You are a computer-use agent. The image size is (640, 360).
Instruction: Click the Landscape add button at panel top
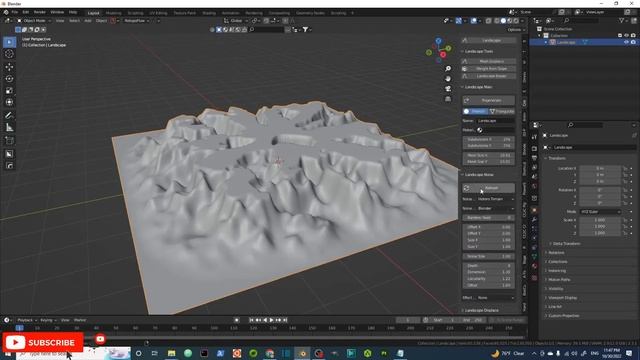[x=489, y=40]
